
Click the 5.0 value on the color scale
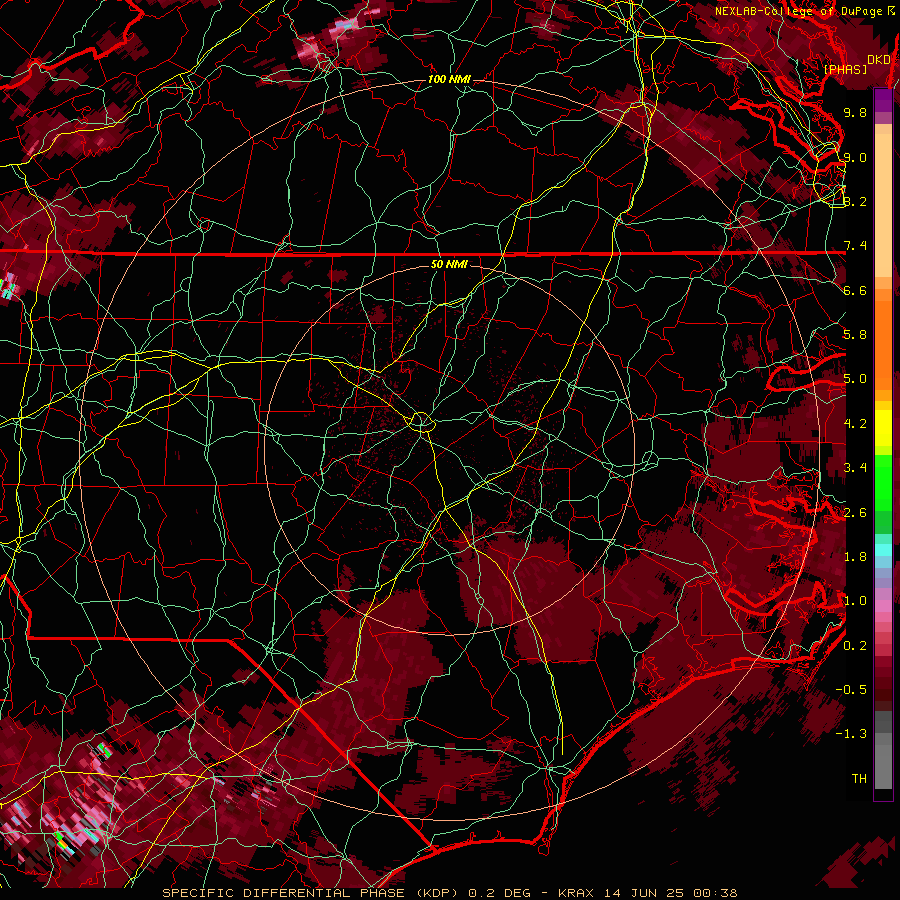pyautogui.click(x=855, y=379)
